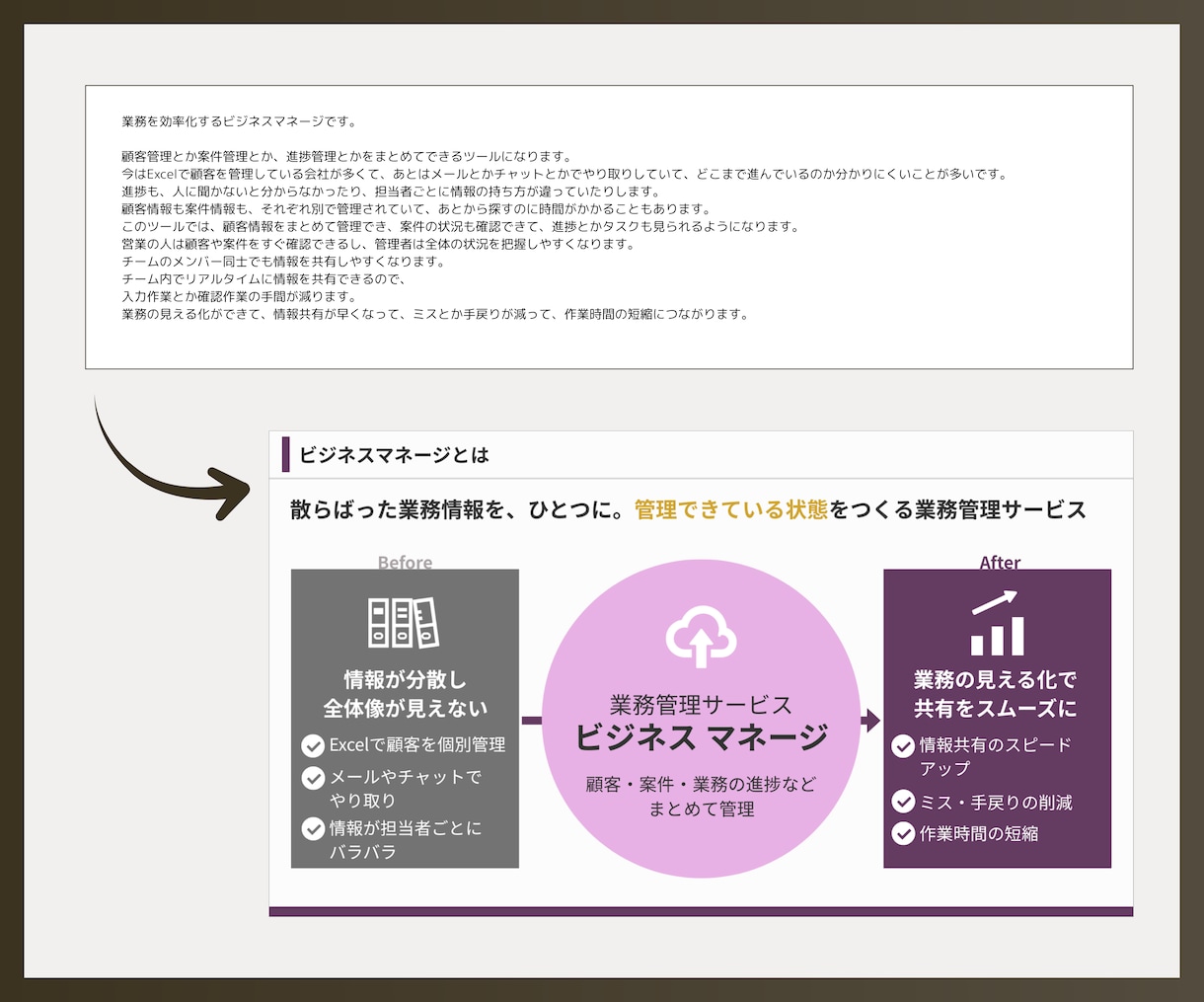1204x1002 pixels.
Task: Click the line starting 進捗も、人に聞かないと
Action: (391, 192)
